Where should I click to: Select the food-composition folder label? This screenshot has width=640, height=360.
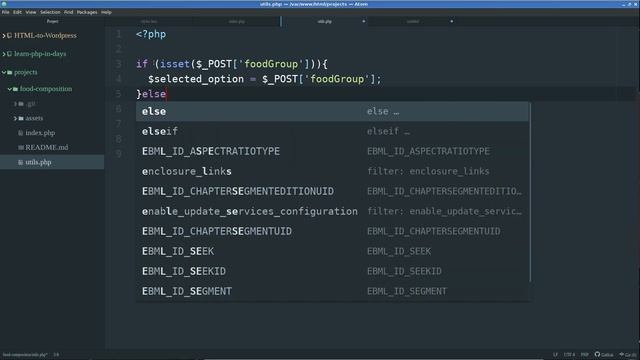tap(46, 89)
